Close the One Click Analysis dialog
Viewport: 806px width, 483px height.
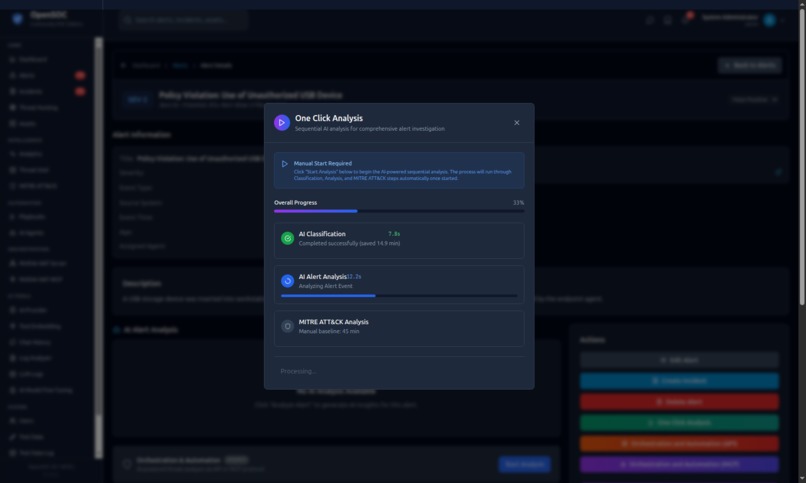click(517, 123)
